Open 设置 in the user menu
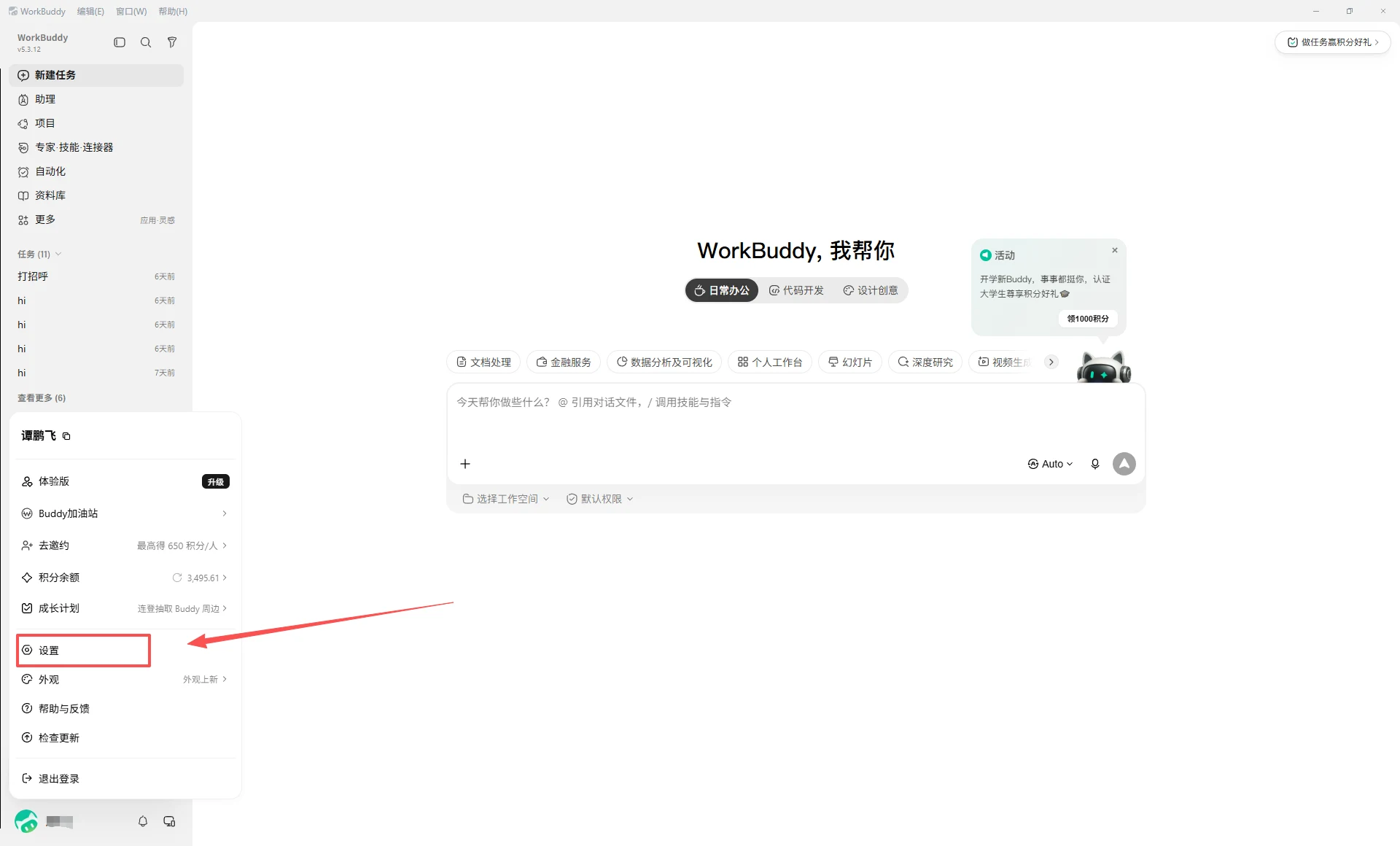 83,651
